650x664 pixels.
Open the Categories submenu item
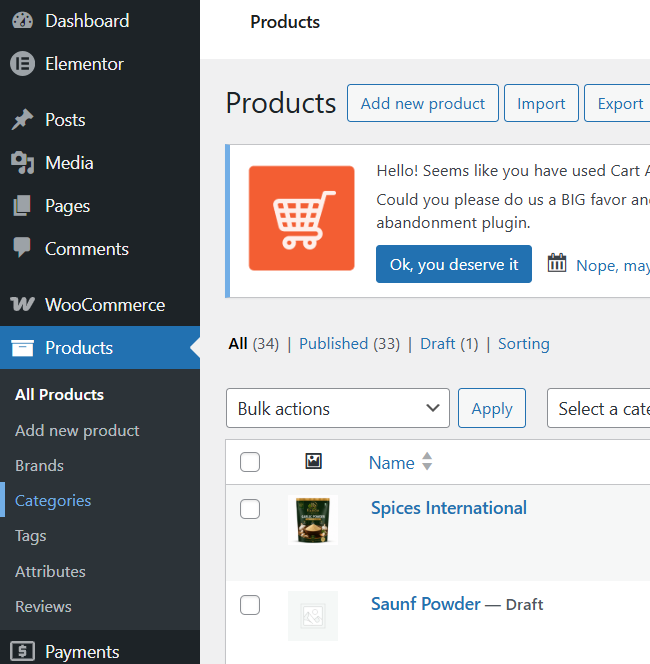click(x=53, y=501)
